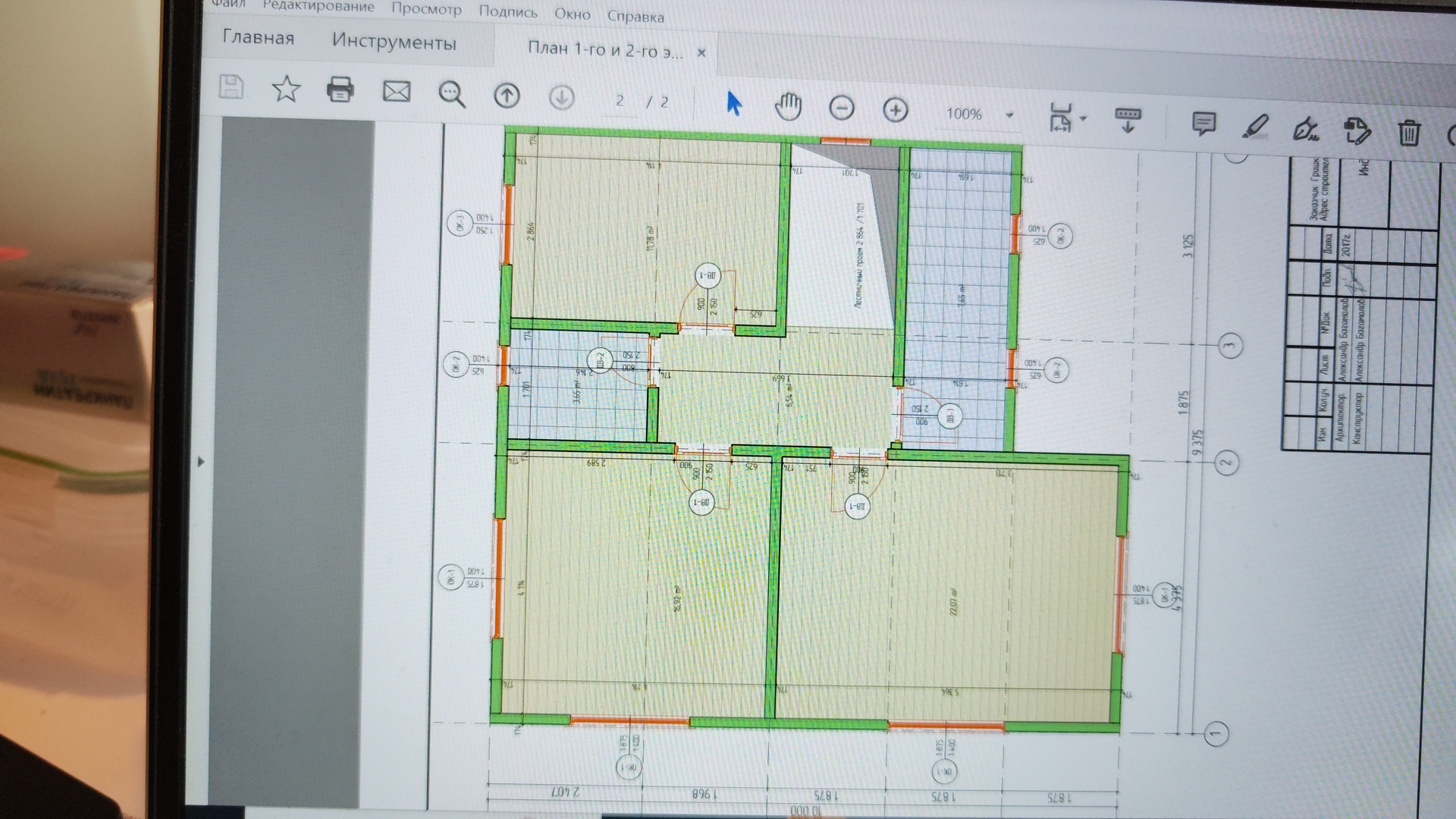Print the document using printer icon
This screenshot has width=1456, height=819.
tap(340, 90)
